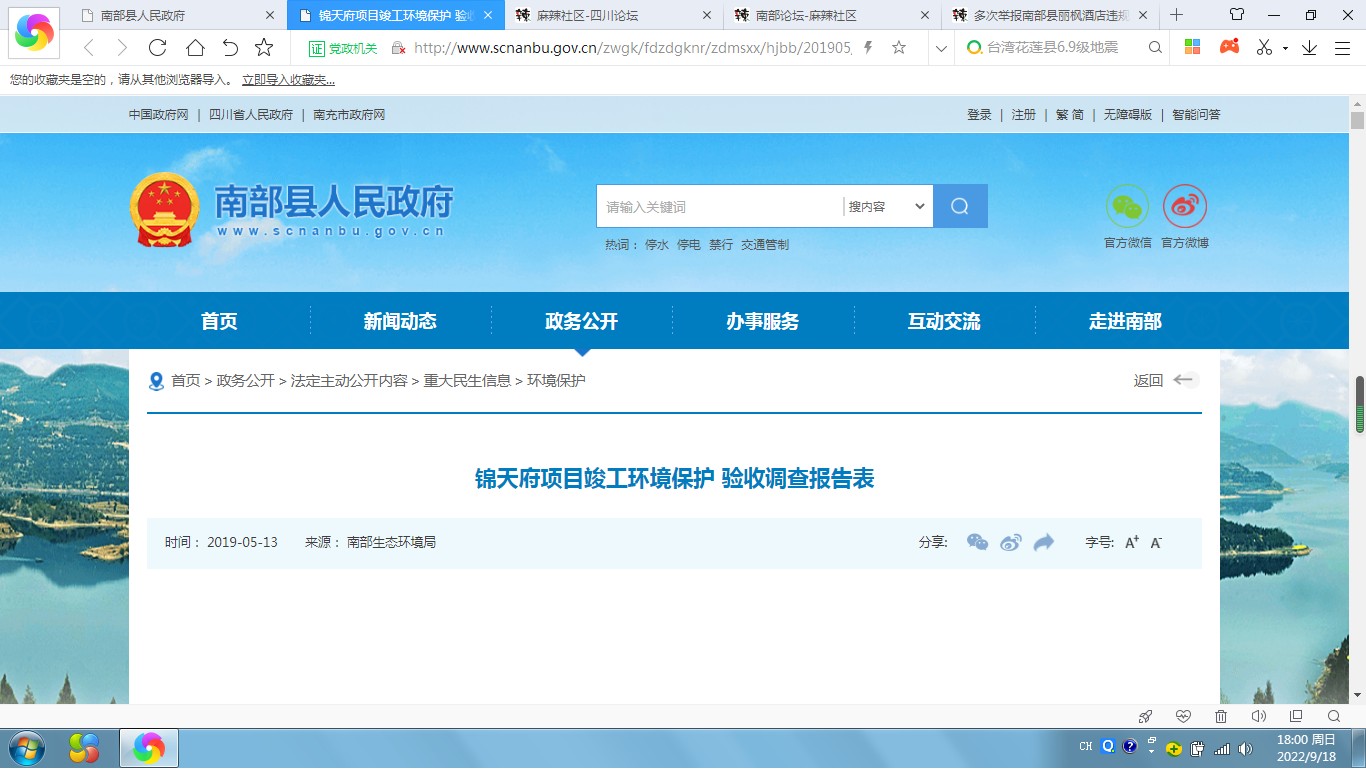The height and width of the screenshot is (780, 1366).
Task: Click the blue magnifier search button
Action: click(x=960, y=206)
